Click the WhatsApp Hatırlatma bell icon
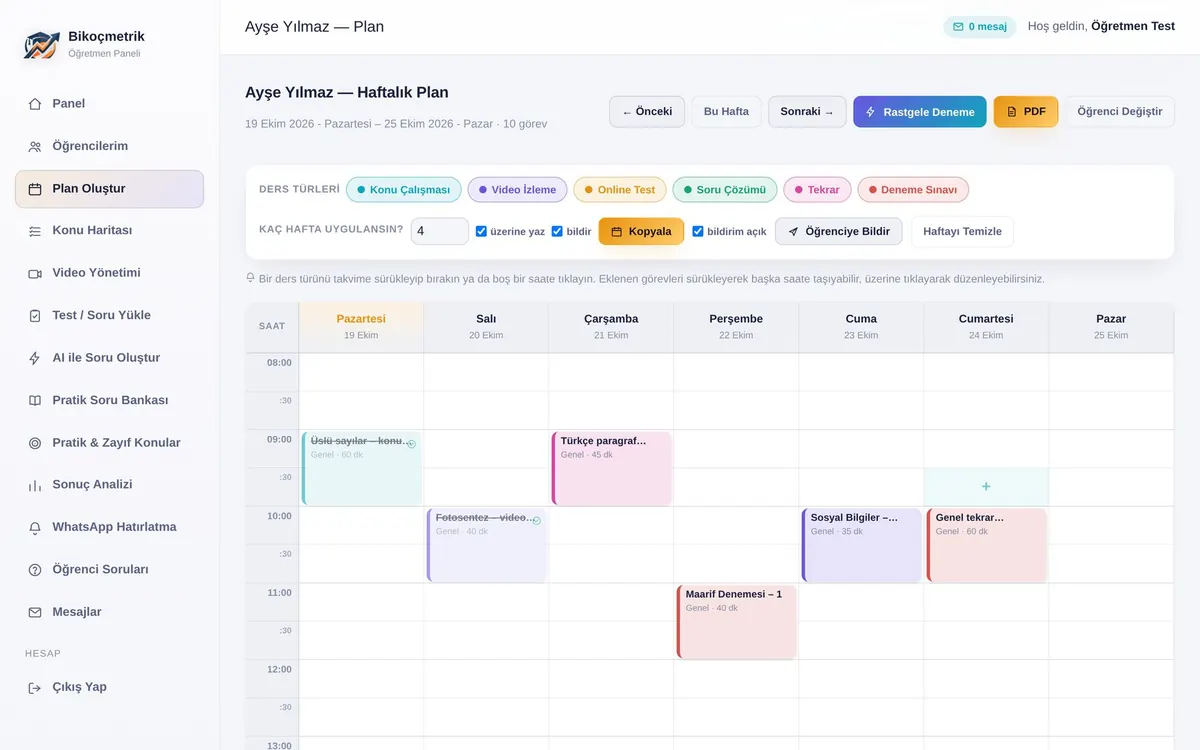 (x=35, y=527)
